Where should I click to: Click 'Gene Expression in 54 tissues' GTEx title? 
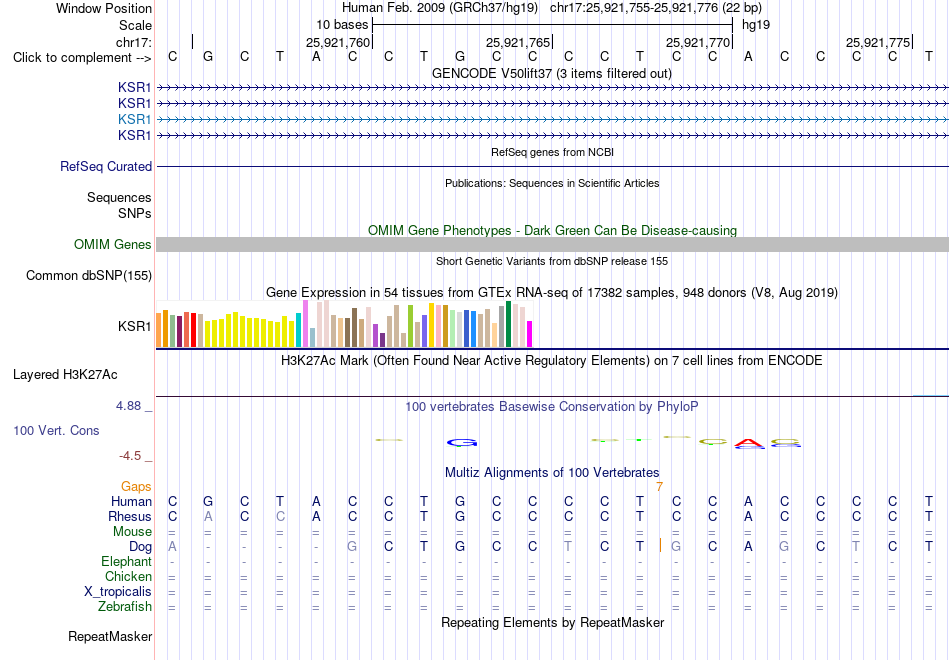pos(552,293)
